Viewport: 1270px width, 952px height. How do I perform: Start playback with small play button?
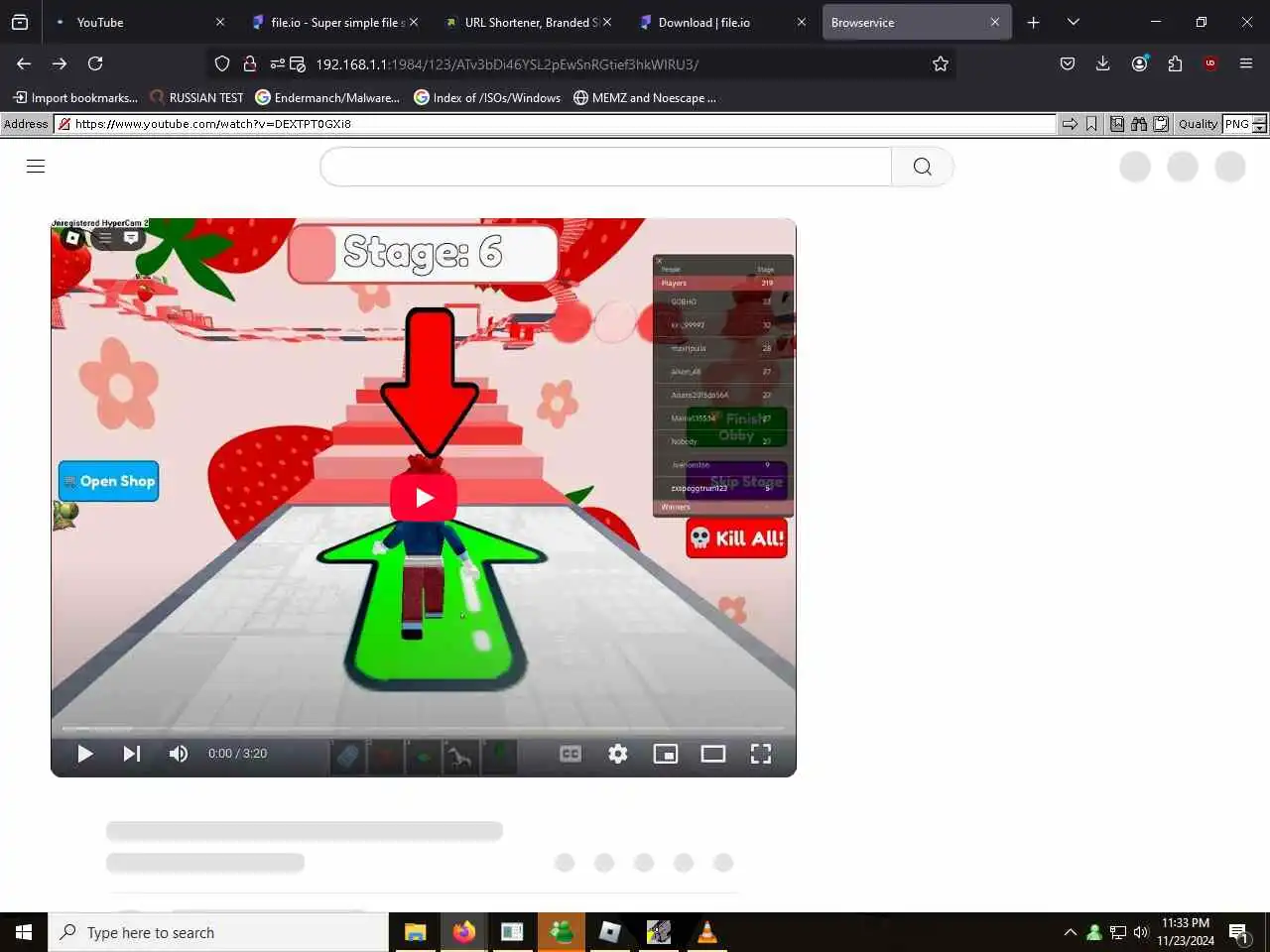point(85,754)
